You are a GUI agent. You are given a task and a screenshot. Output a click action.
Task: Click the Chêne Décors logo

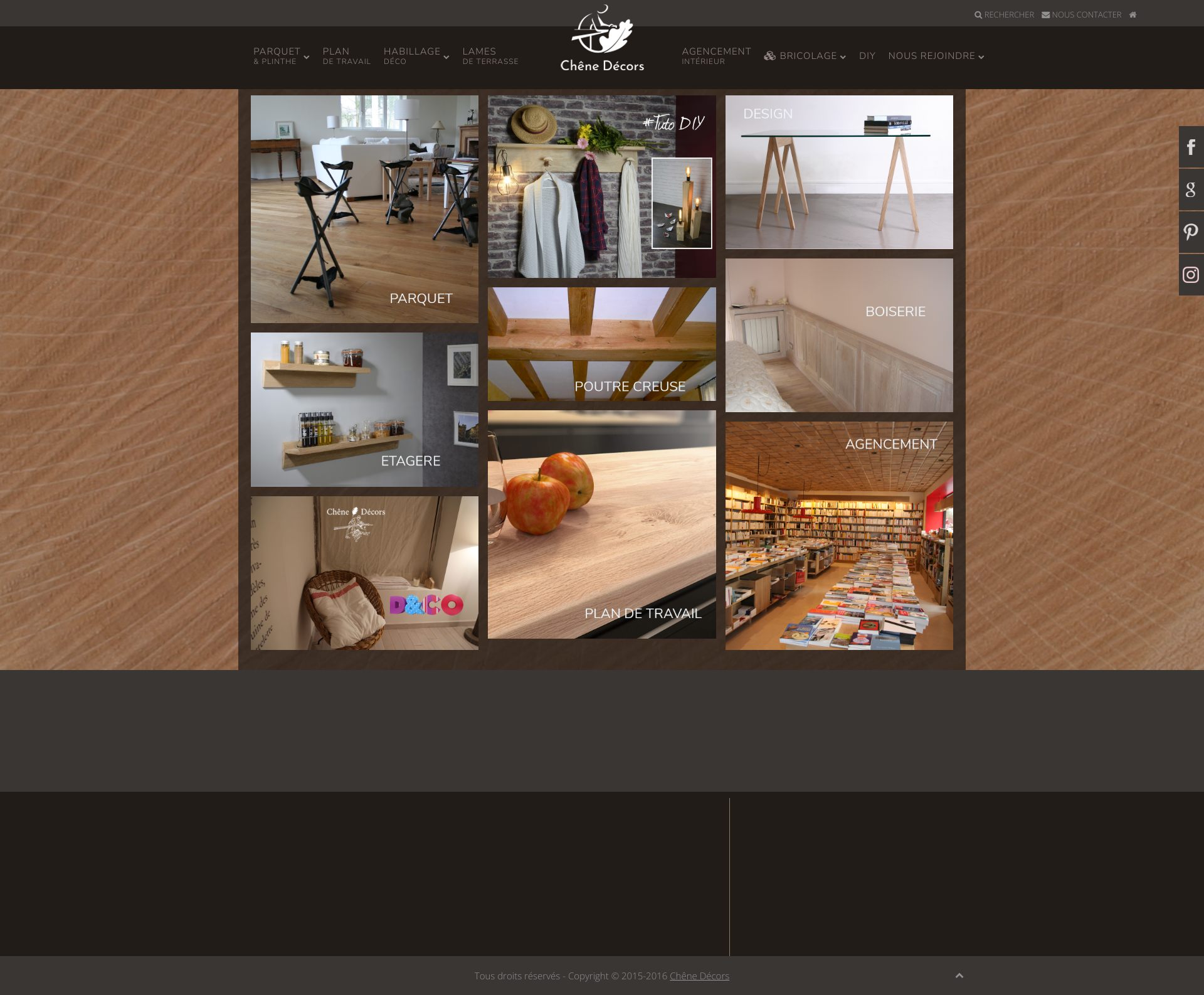click(602, 39)
